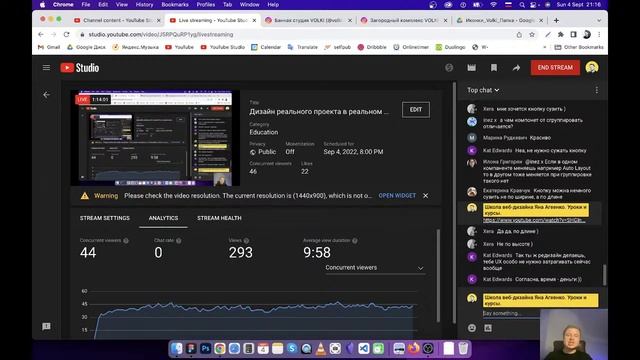
Task: Open Visual Studio Code from the Dock
Action: coord(364,349)
